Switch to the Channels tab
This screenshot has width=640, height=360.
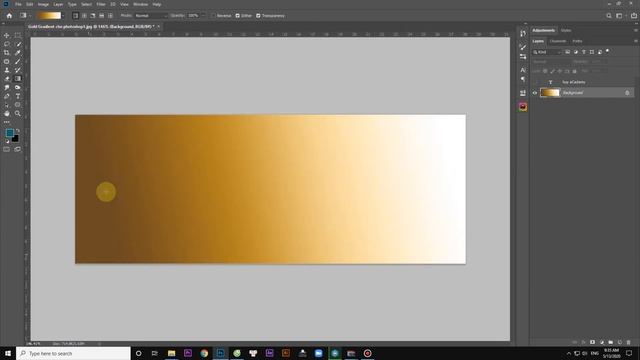(558, 41)
